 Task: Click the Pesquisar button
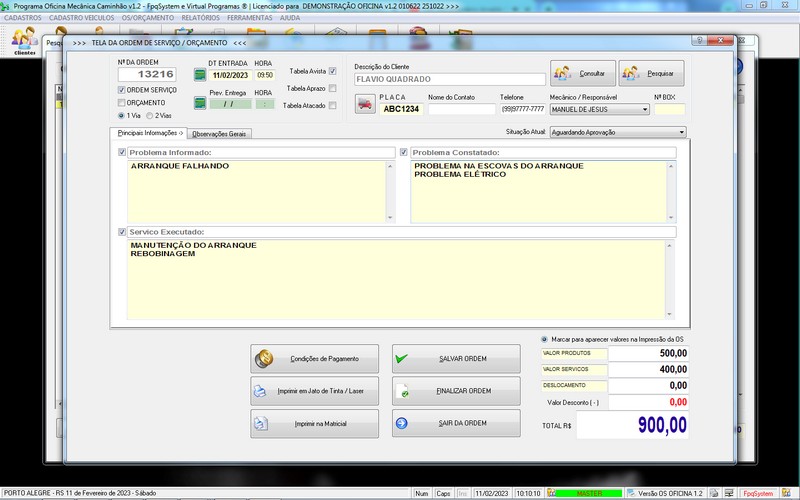coord(652,73)
